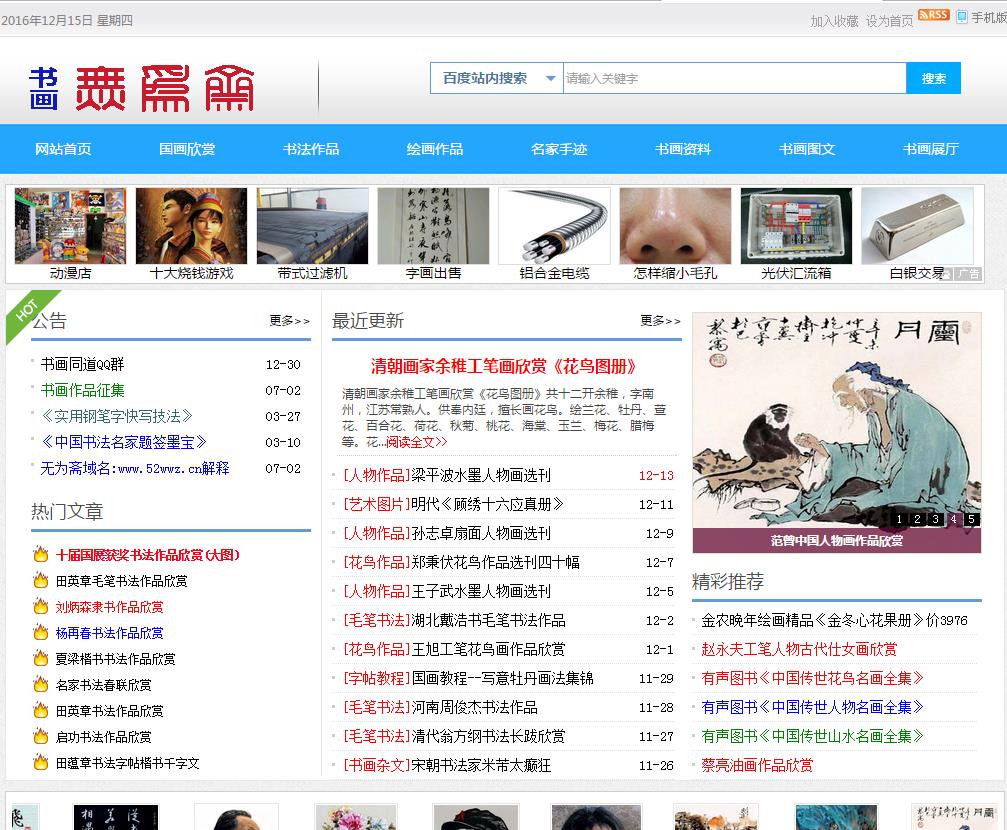Open 金农晚年绘画精品《金冬心花果册》 recommendation
The width and height of the screenshot is (1007, 830).
[x=834, y=620]
